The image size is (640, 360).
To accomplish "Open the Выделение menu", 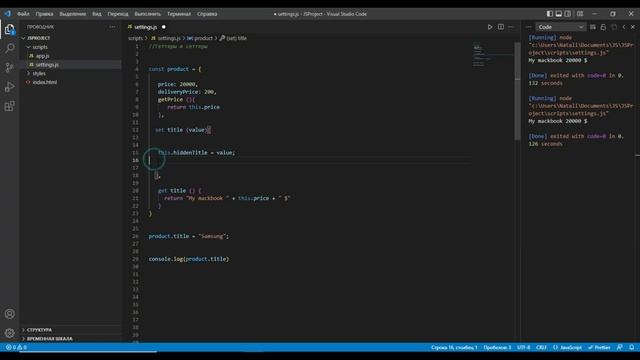I will pos(73,14).
